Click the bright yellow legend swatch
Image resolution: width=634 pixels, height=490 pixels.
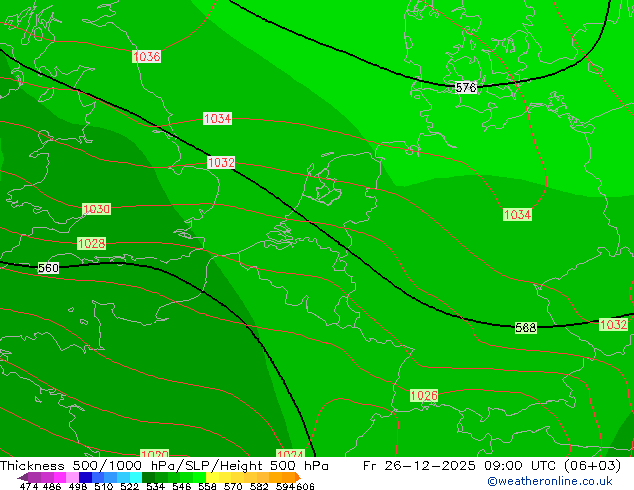click(212, 477)
